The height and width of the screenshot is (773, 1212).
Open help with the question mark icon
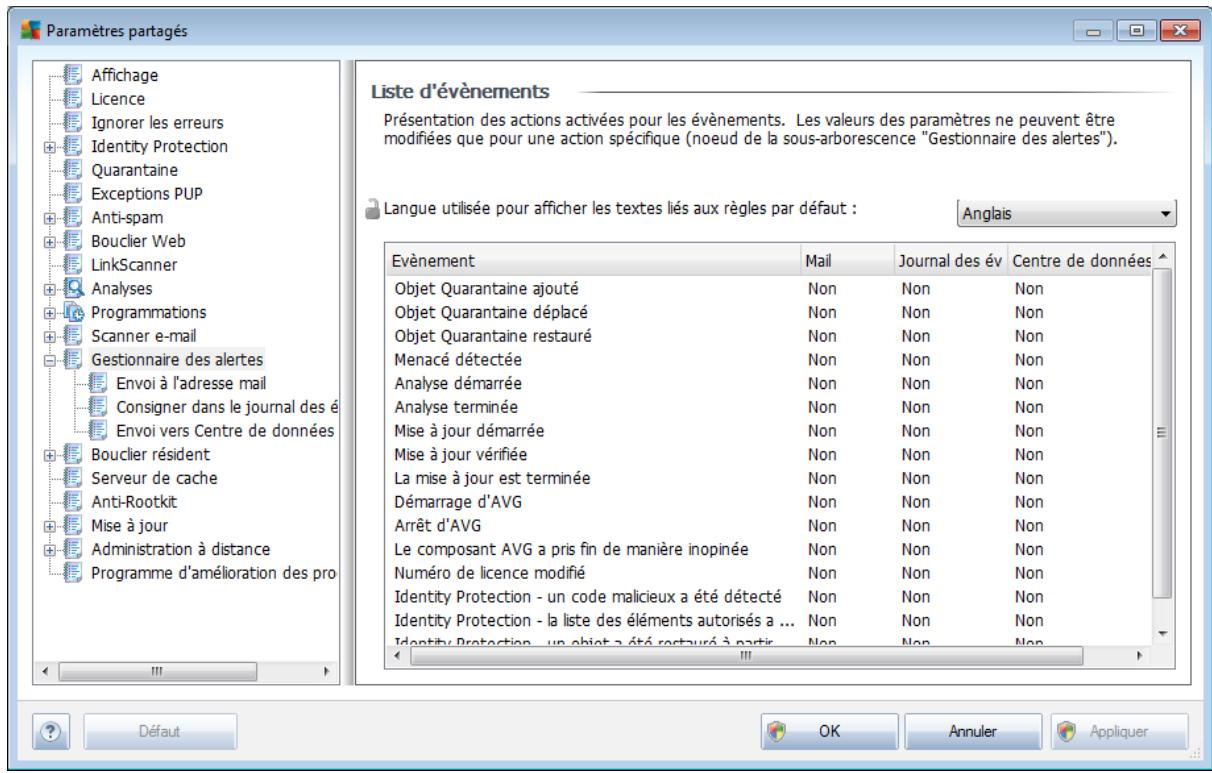click(49, 732)
